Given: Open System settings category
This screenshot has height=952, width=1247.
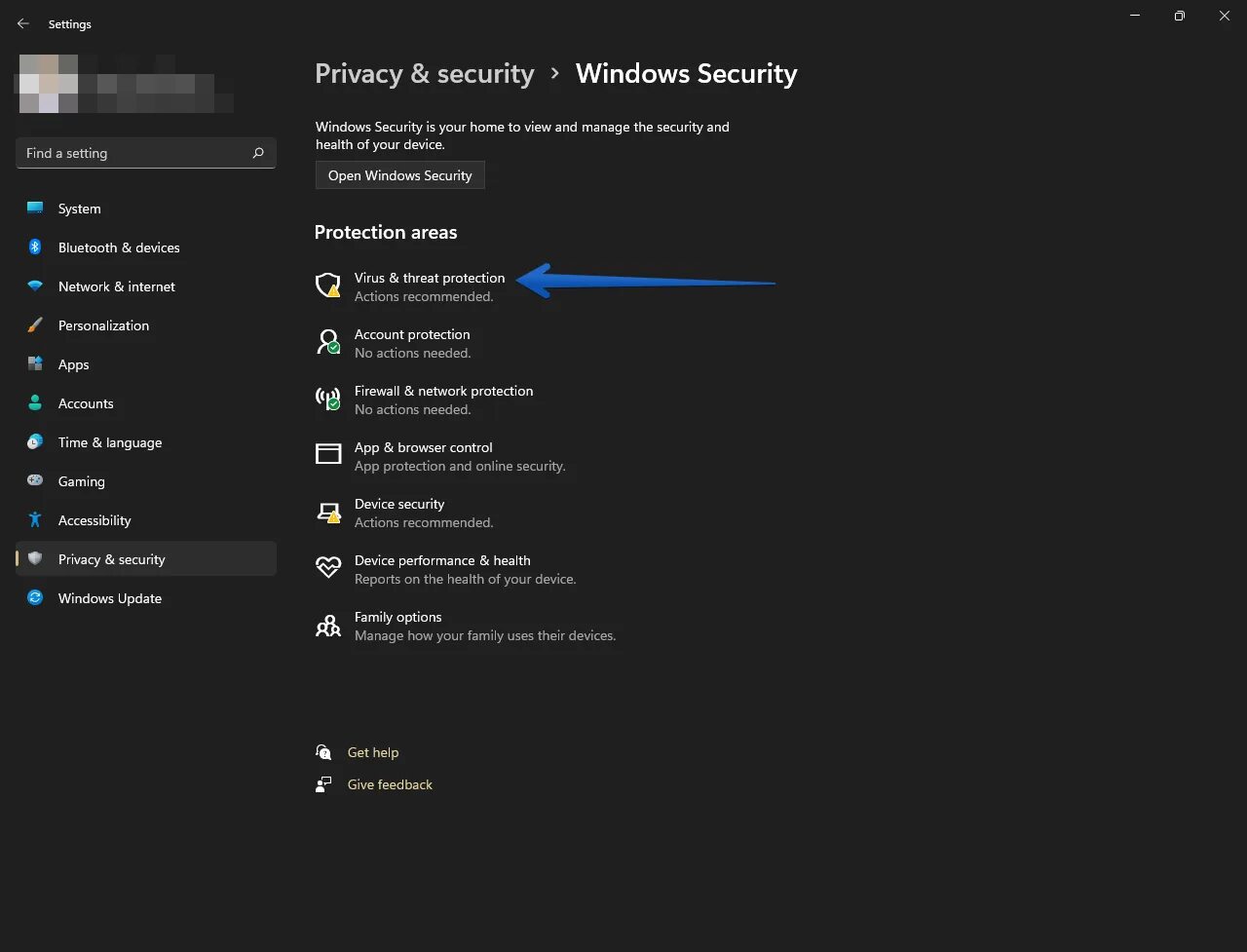Looking at the screenshot, I should (146, 209).
